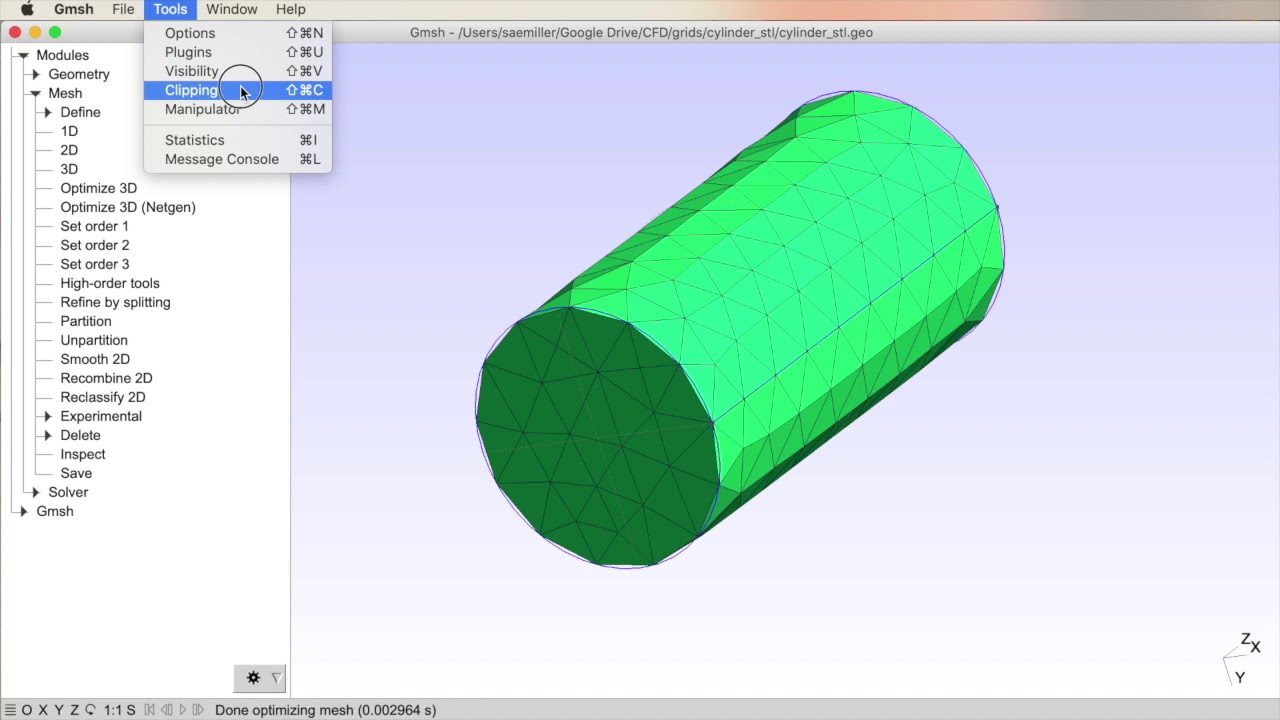This screenshot has width=1280, height=720.
Task: Open the Gmsh application menu
Action: (73, 9)
